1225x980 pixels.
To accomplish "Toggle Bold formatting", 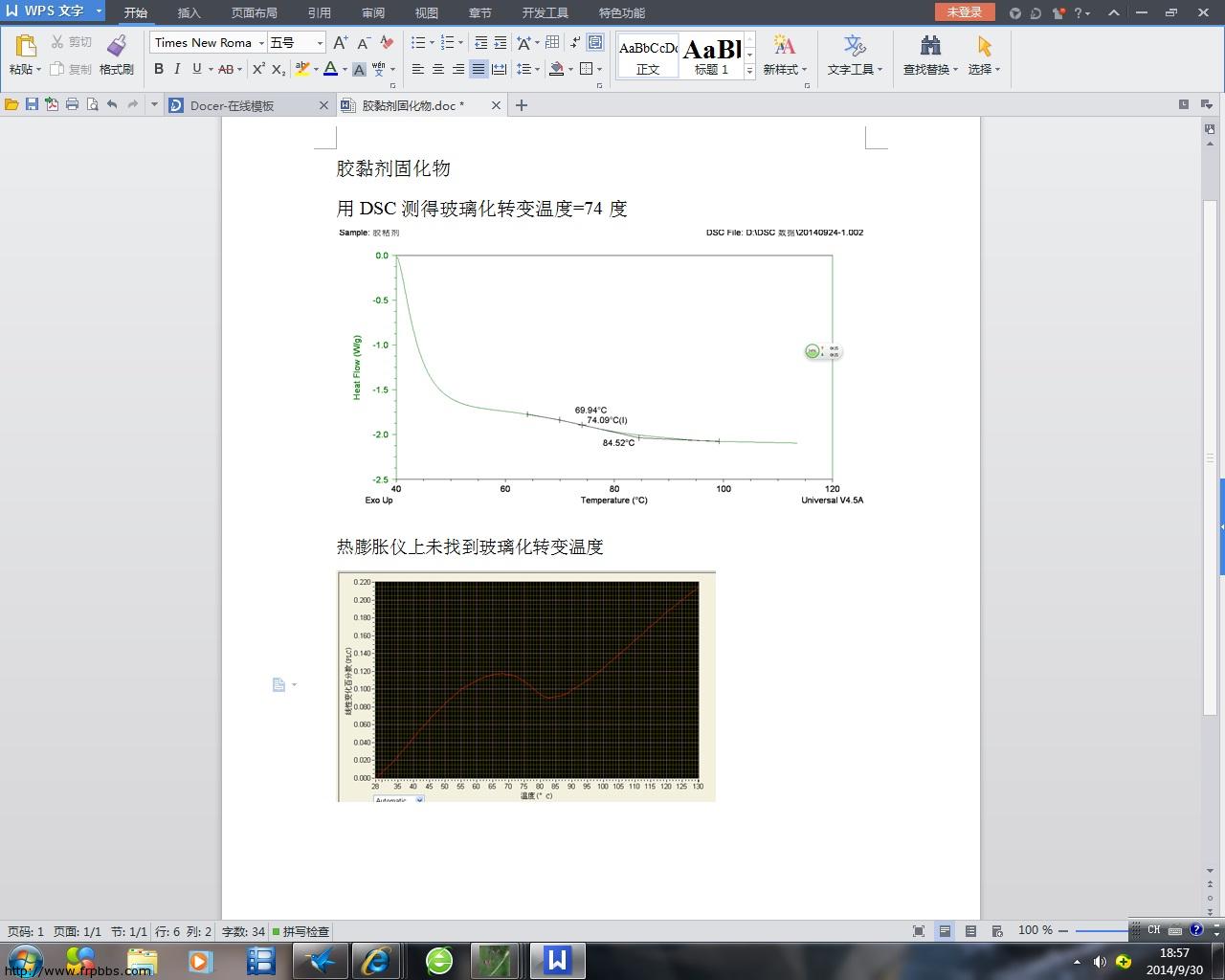I will coord(159,69).
